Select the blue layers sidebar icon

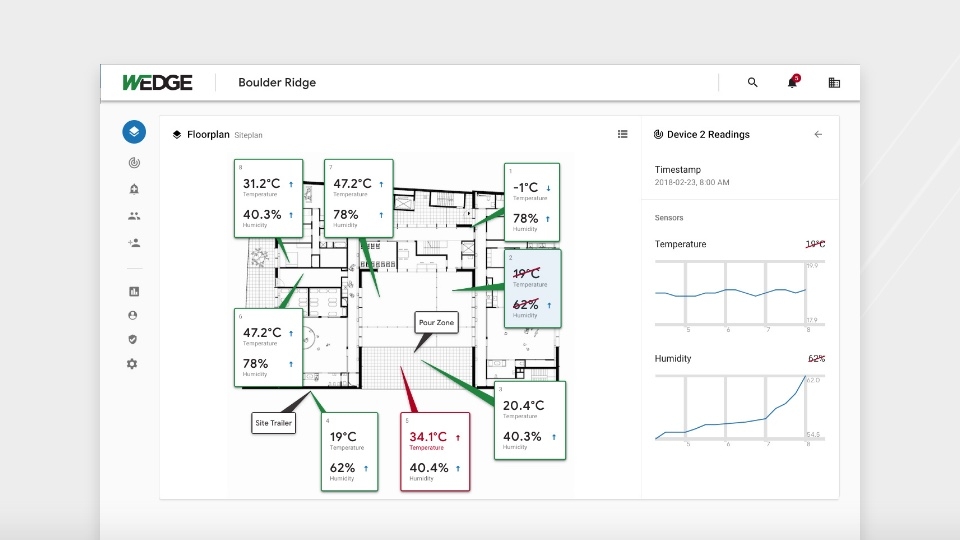click(134, 132)
